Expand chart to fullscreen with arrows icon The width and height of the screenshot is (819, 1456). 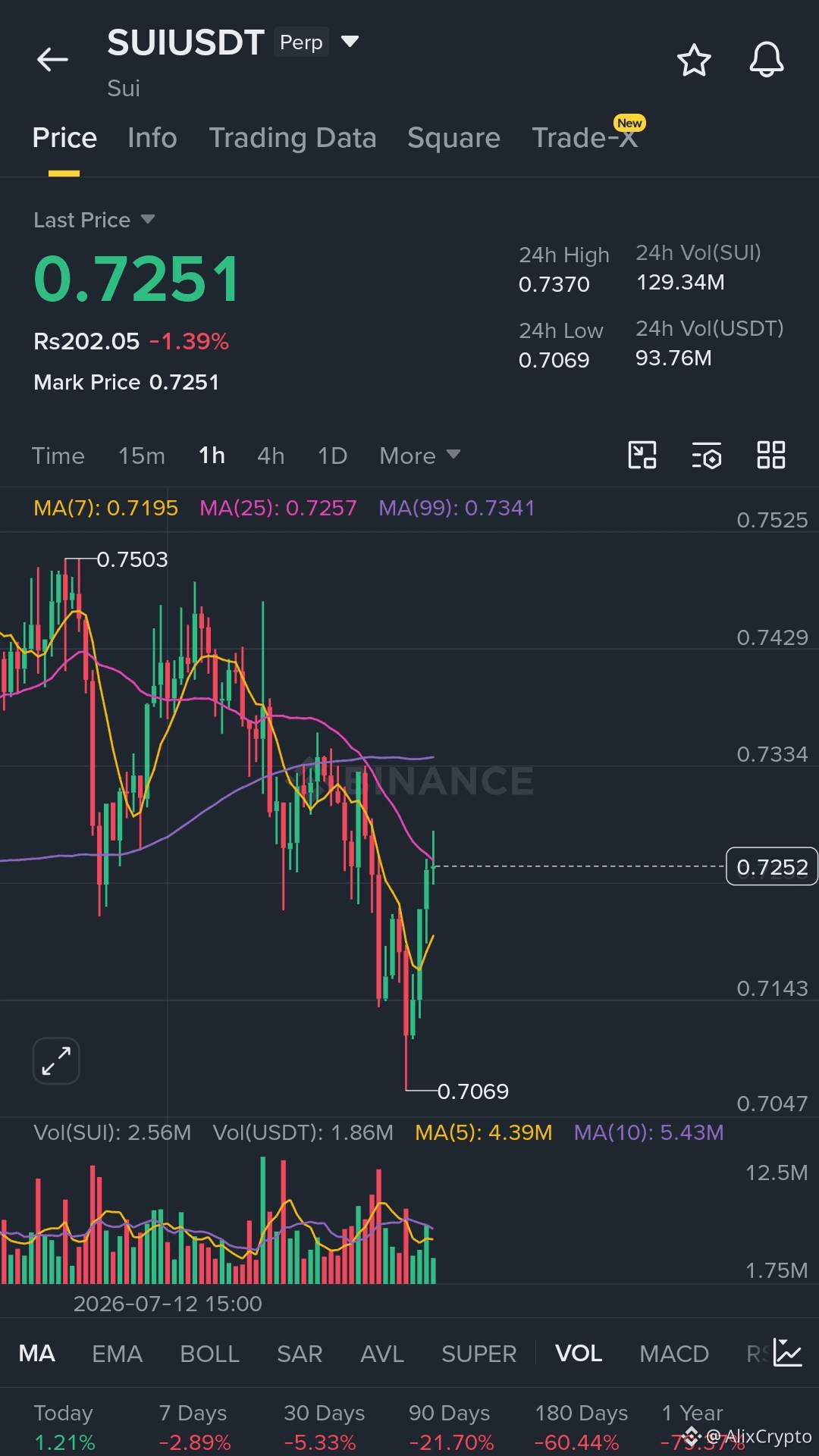point(56,1060)
